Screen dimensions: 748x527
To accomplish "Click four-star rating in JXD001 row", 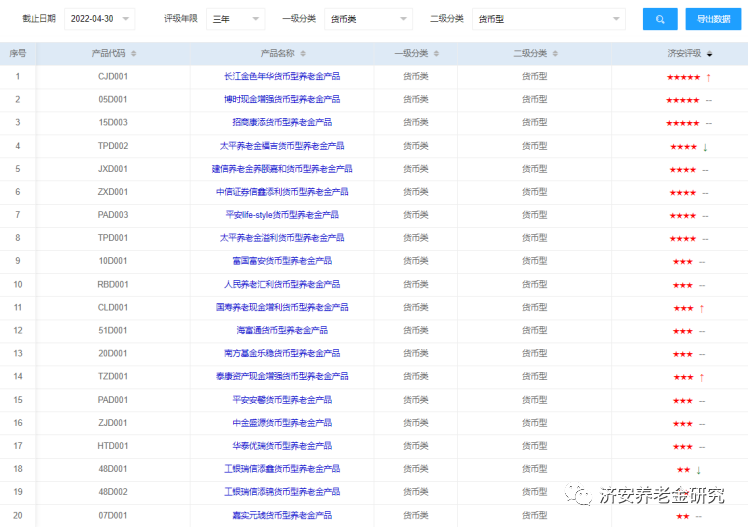I will click(683, 170).
